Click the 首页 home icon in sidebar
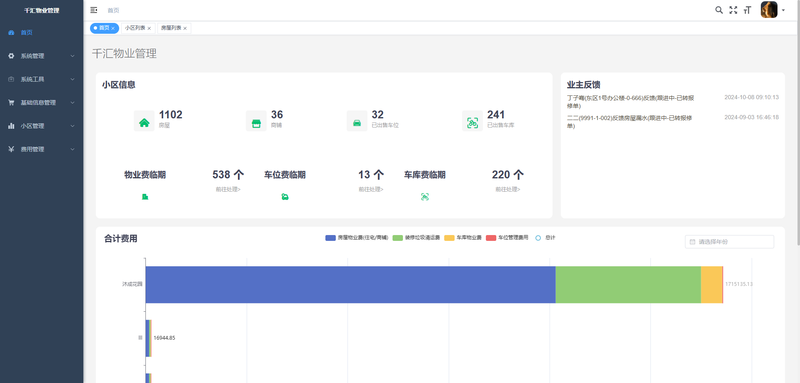This screenshot has width=800, height=383. pyautogui.click(x=11, y=33)
